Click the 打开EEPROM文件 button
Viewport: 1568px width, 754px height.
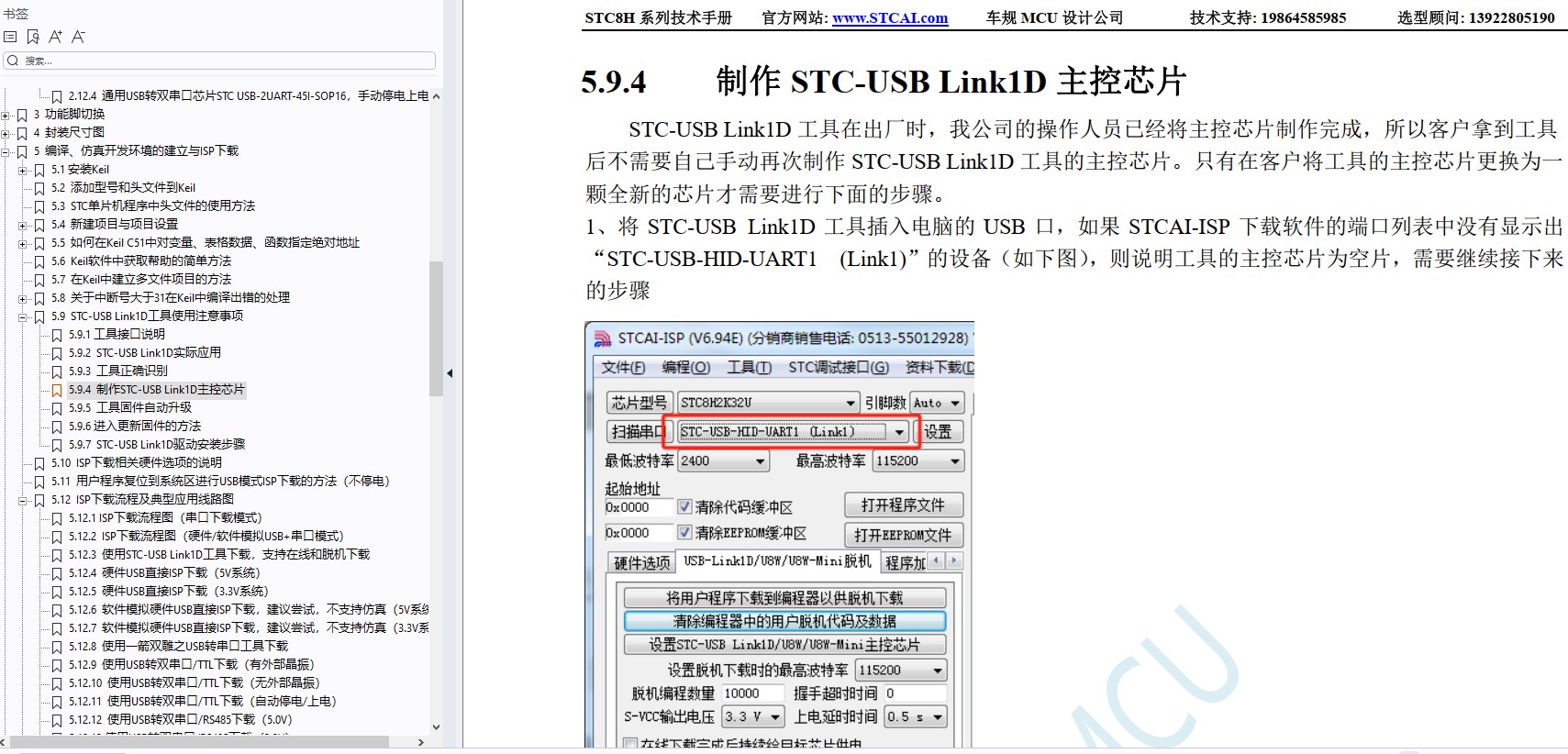coord(903,535)
